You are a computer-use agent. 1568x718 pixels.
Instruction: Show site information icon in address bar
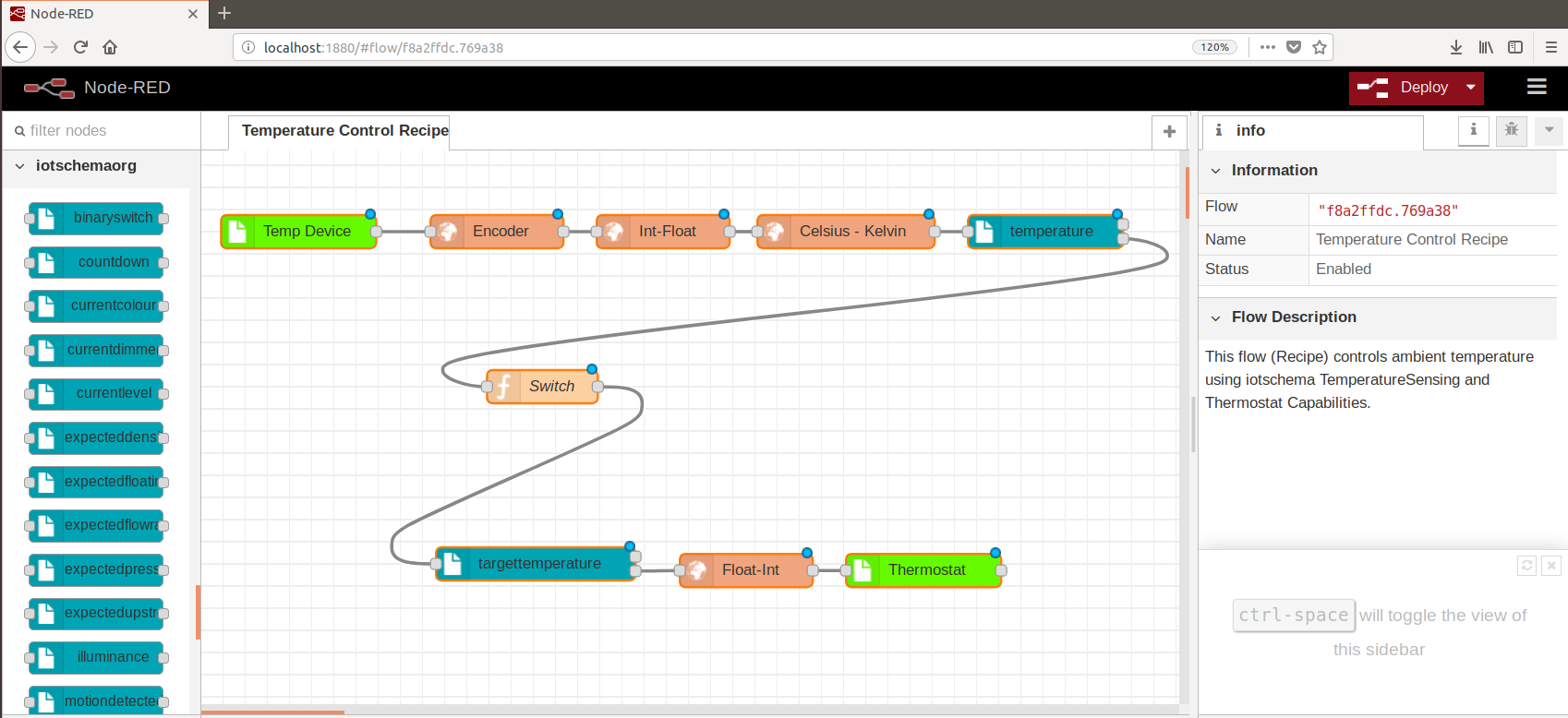[248, 47]
